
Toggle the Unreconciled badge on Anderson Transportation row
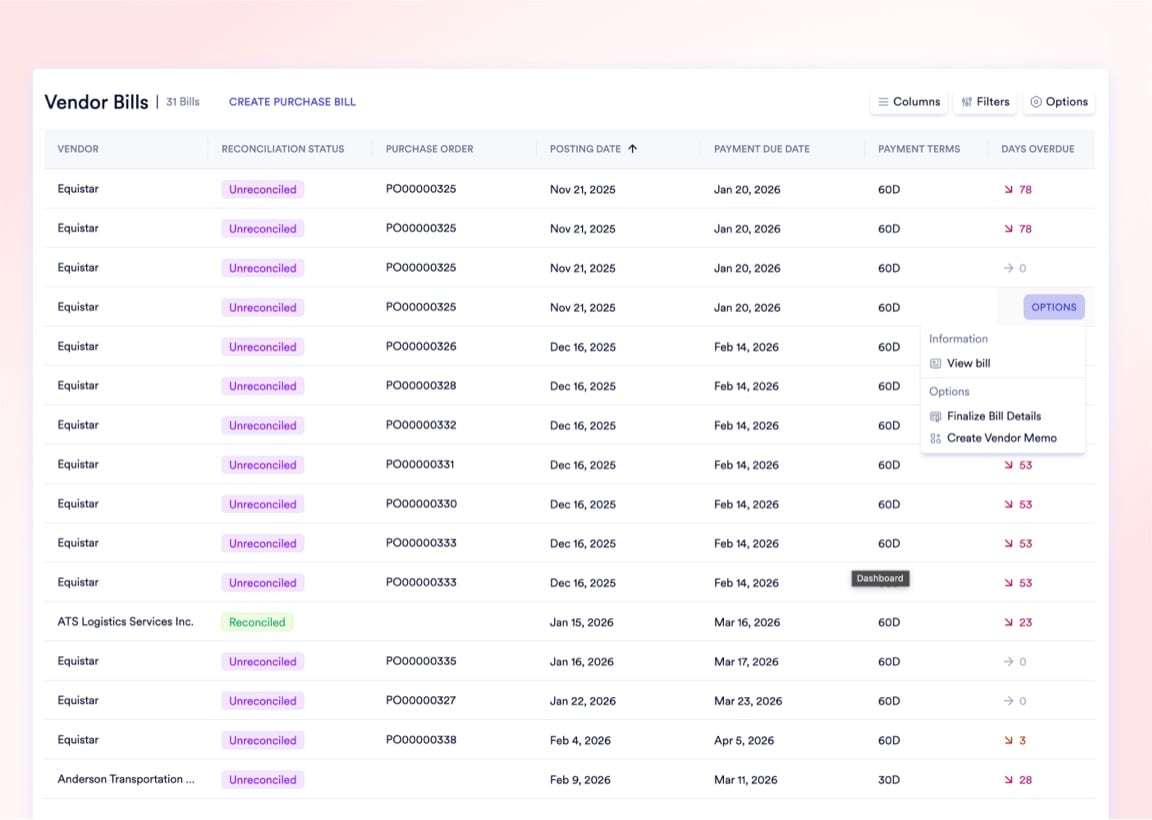[262, 779]
